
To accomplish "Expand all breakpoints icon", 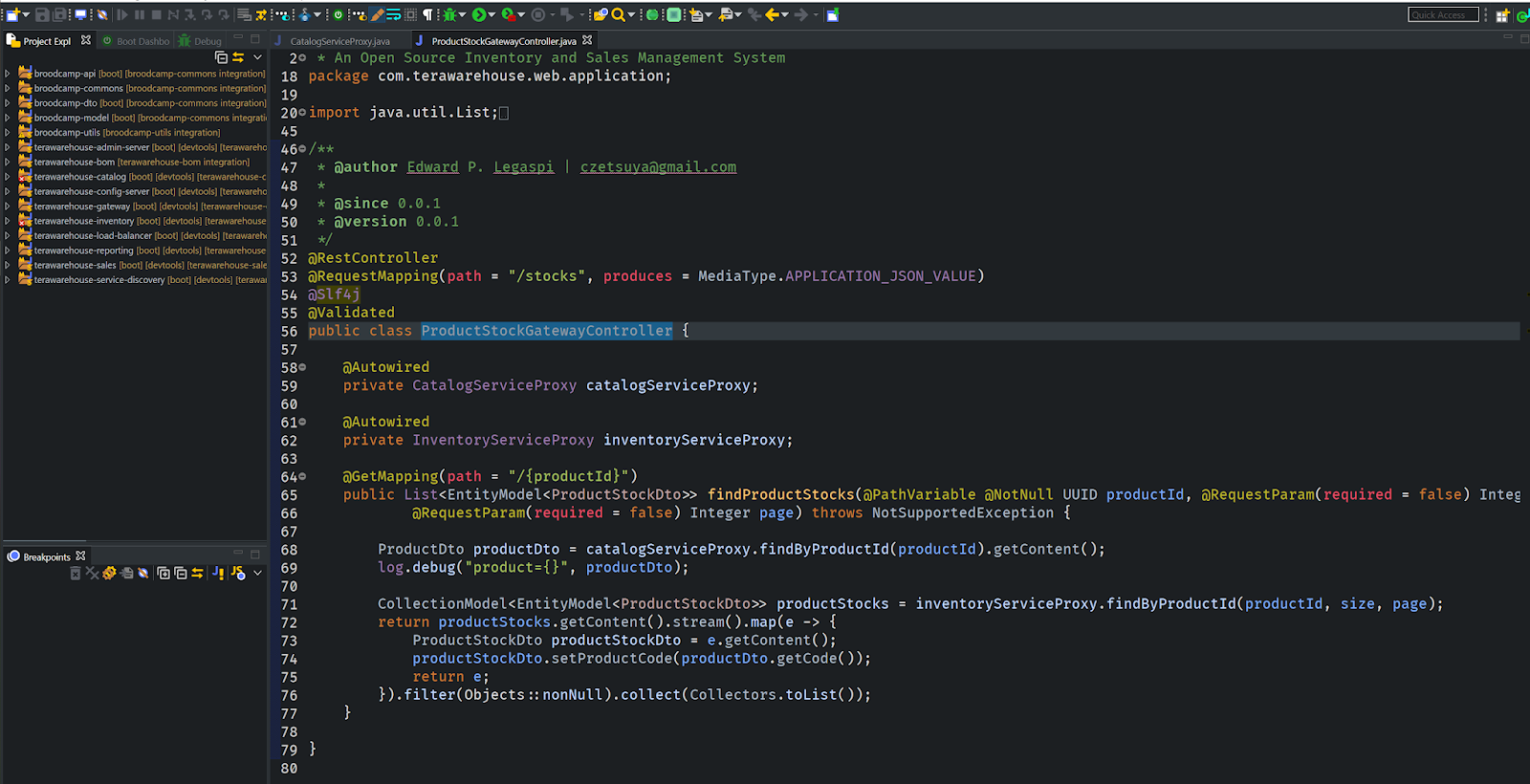I will coord(164,573).
